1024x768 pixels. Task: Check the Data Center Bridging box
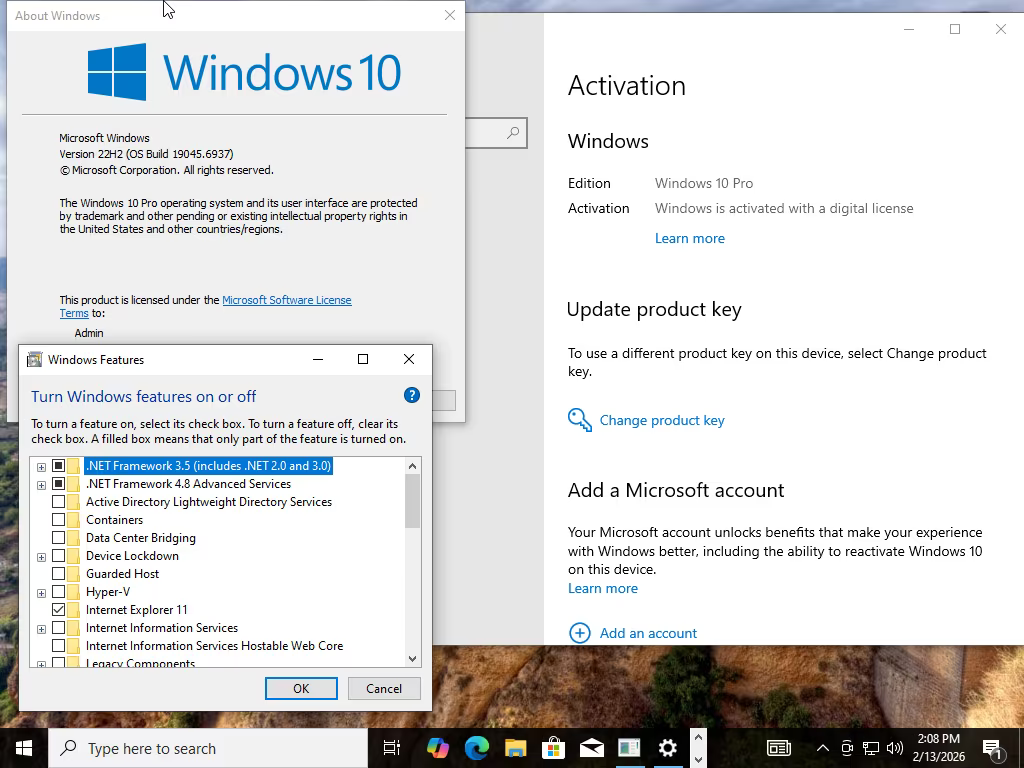coord(58,537)
